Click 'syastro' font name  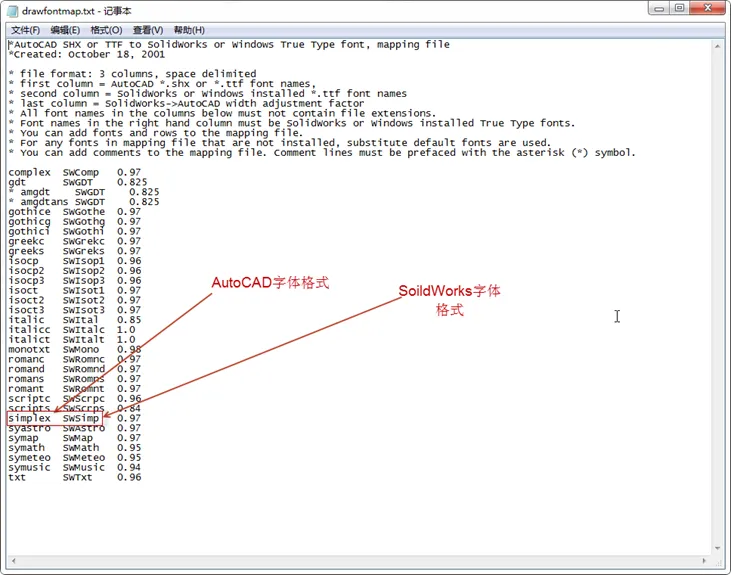[x=29, y=428]
